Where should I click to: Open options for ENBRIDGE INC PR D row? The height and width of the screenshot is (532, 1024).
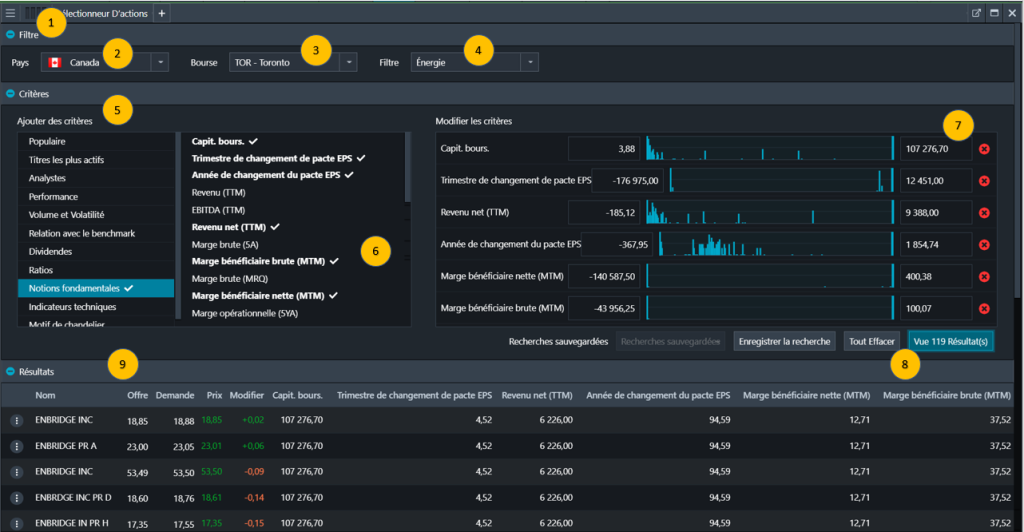(16, 495)
